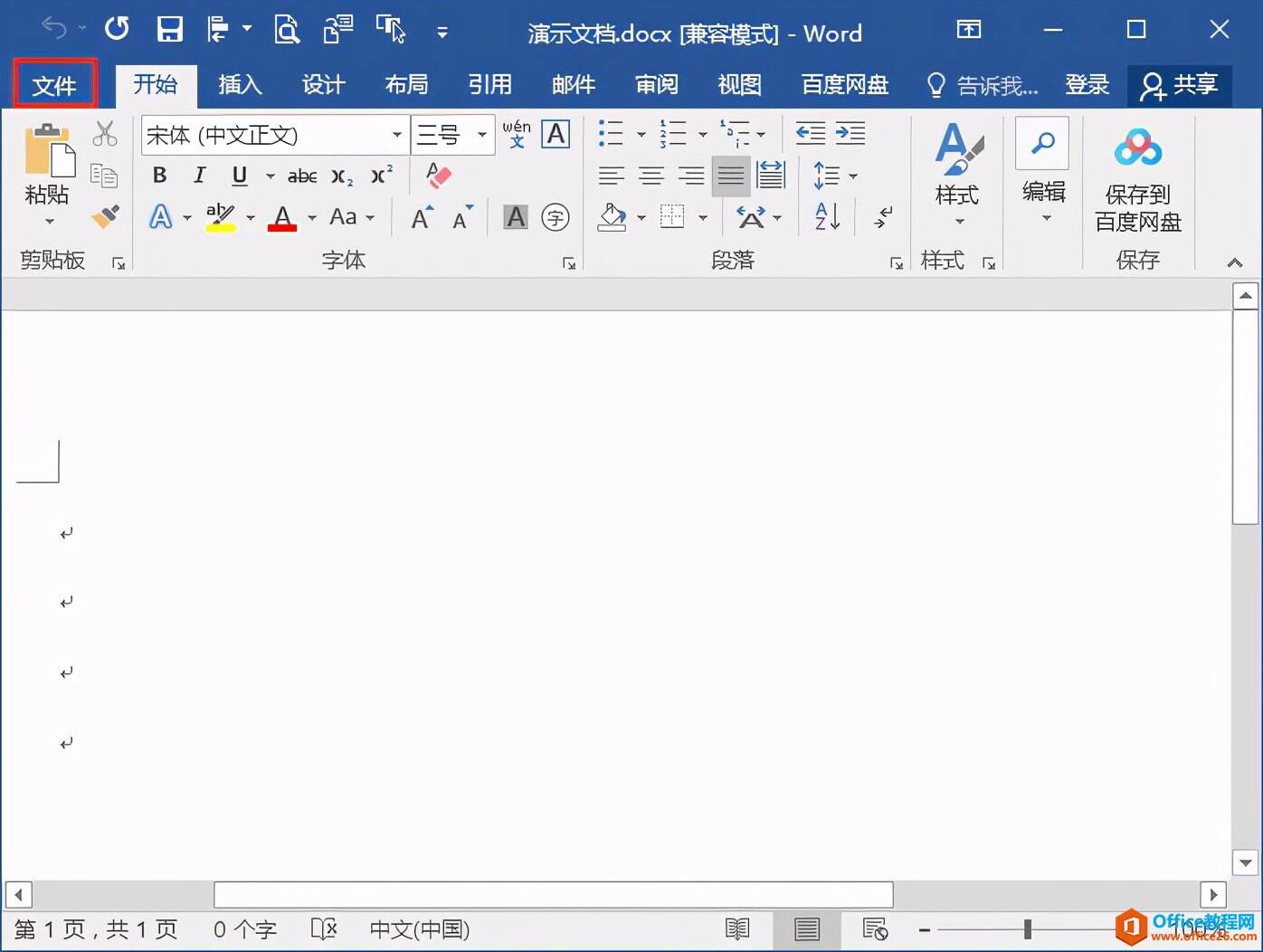This screenshot has width=1263, height=952.
Task: Apply subscript to selected text
Action: pos(341,177)
